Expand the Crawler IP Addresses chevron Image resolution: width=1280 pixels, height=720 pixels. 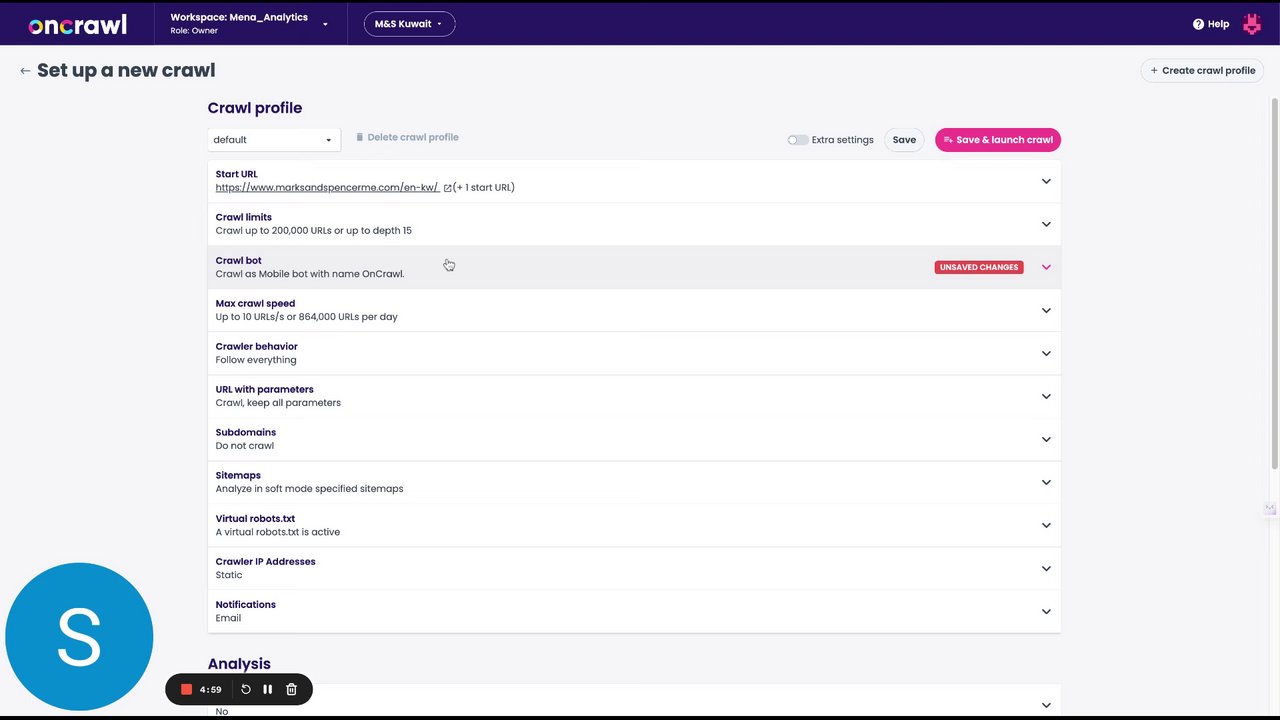(1046, 568)
